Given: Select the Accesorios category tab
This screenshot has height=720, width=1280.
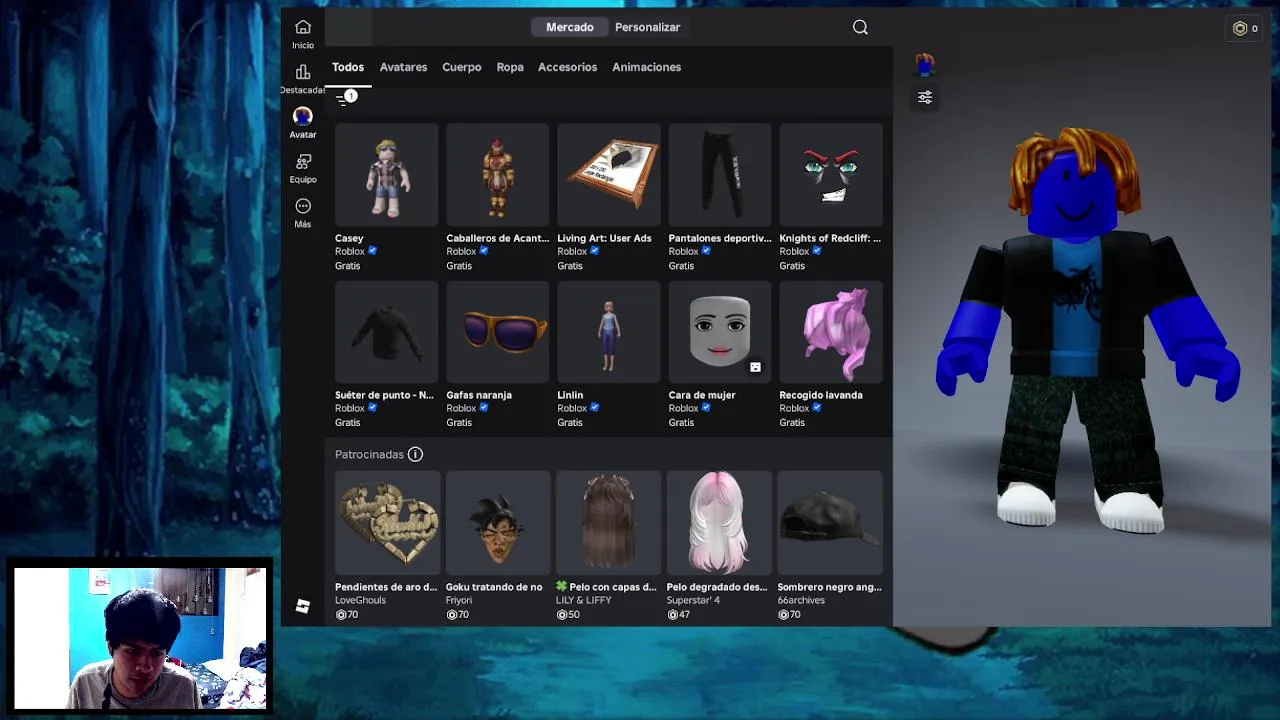Looking at the screenshot, I should tap(567, 67).
